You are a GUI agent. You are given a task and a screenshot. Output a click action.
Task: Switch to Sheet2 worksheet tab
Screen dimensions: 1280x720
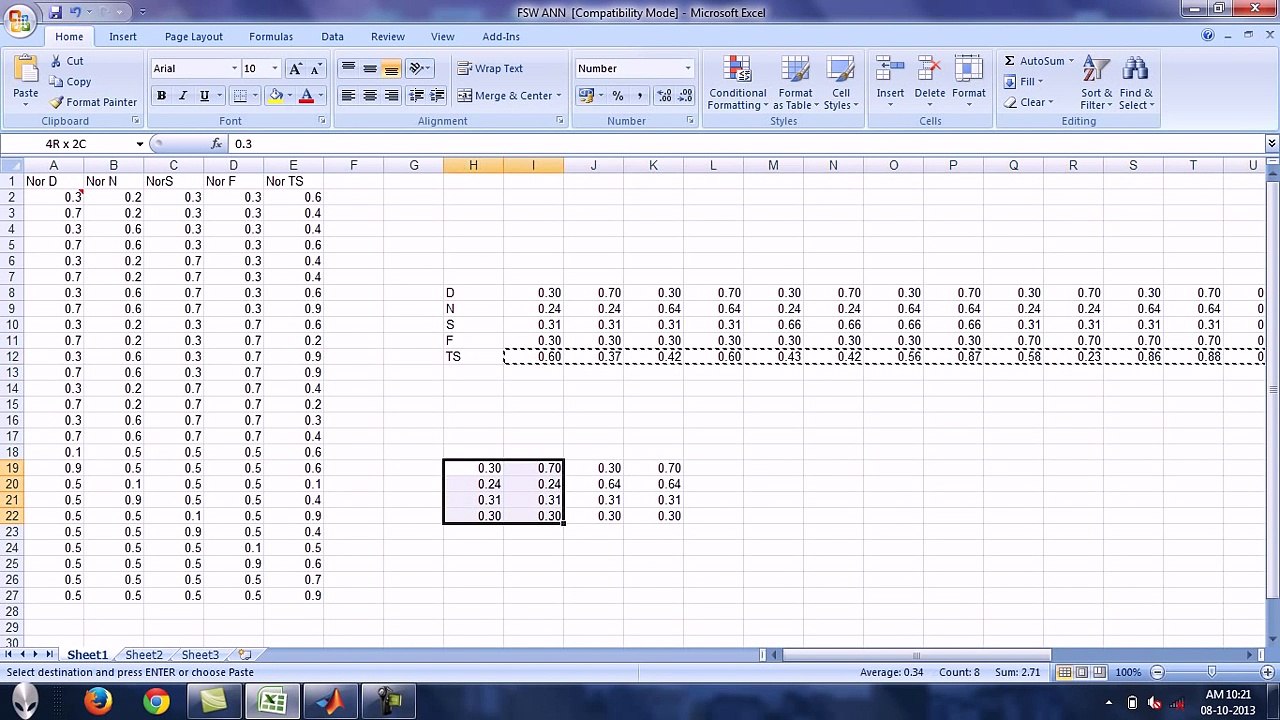[144, 655]
